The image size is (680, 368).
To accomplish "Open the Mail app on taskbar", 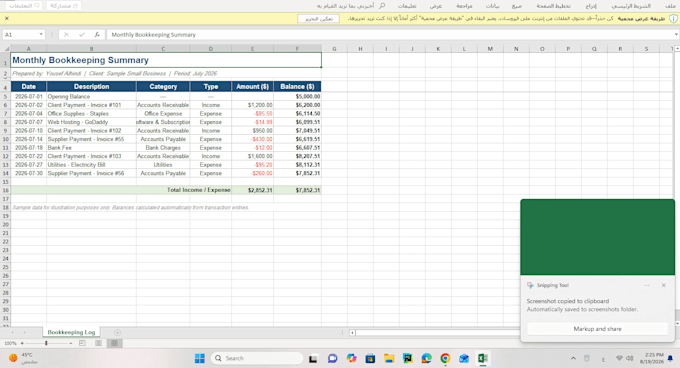I will (464, 358).
